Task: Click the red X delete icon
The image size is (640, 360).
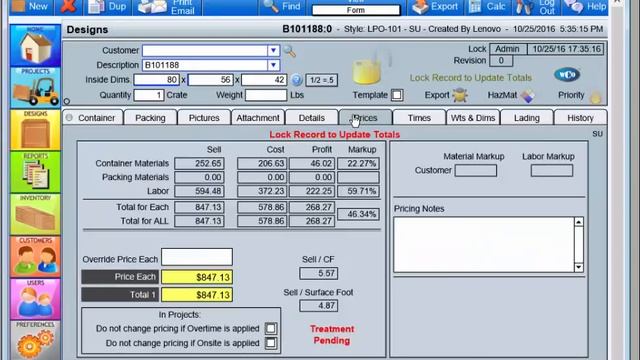Action: (x=68, y=7)
